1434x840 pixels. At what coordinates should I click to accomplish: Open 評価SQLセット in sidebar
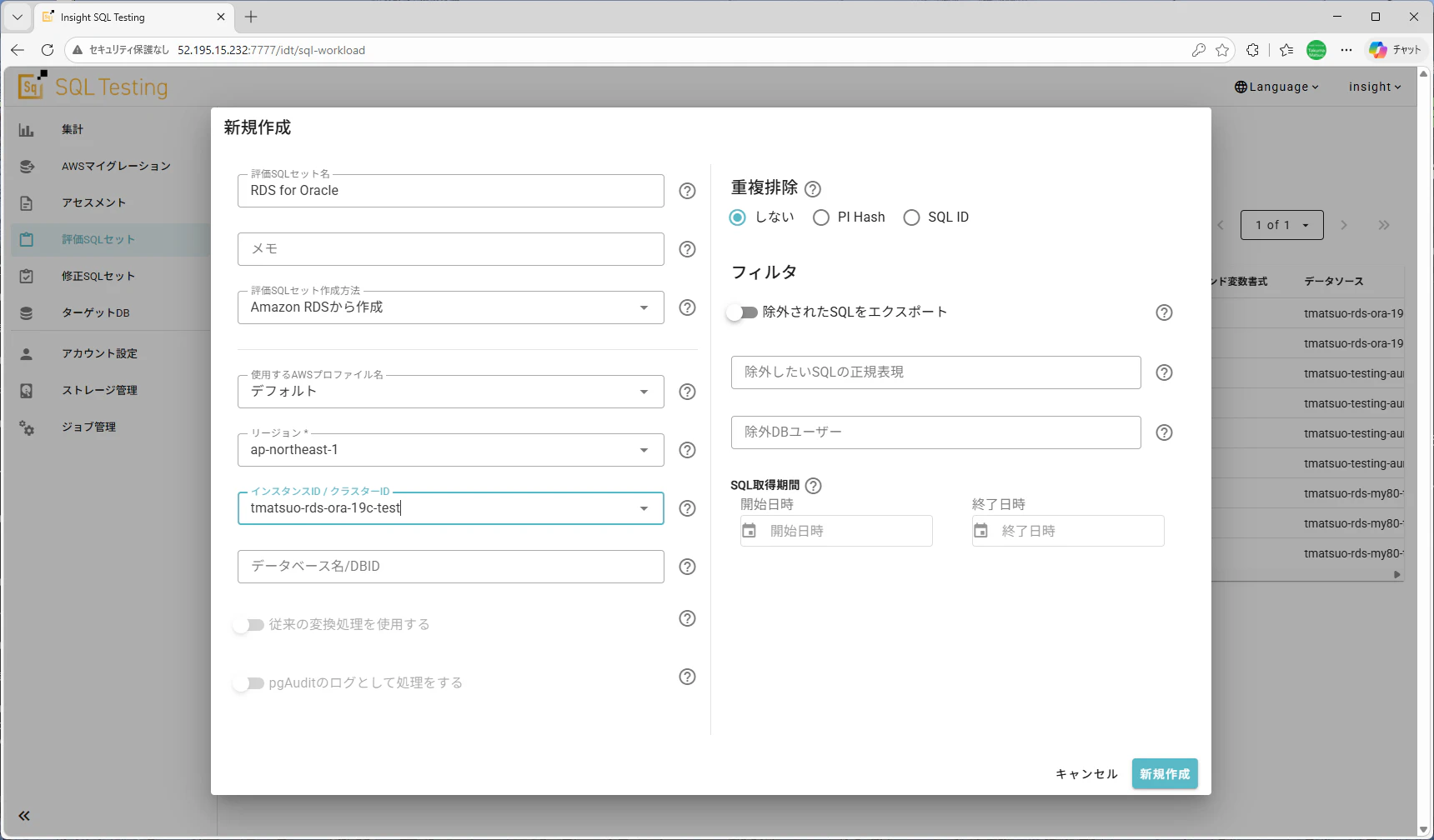108,240
